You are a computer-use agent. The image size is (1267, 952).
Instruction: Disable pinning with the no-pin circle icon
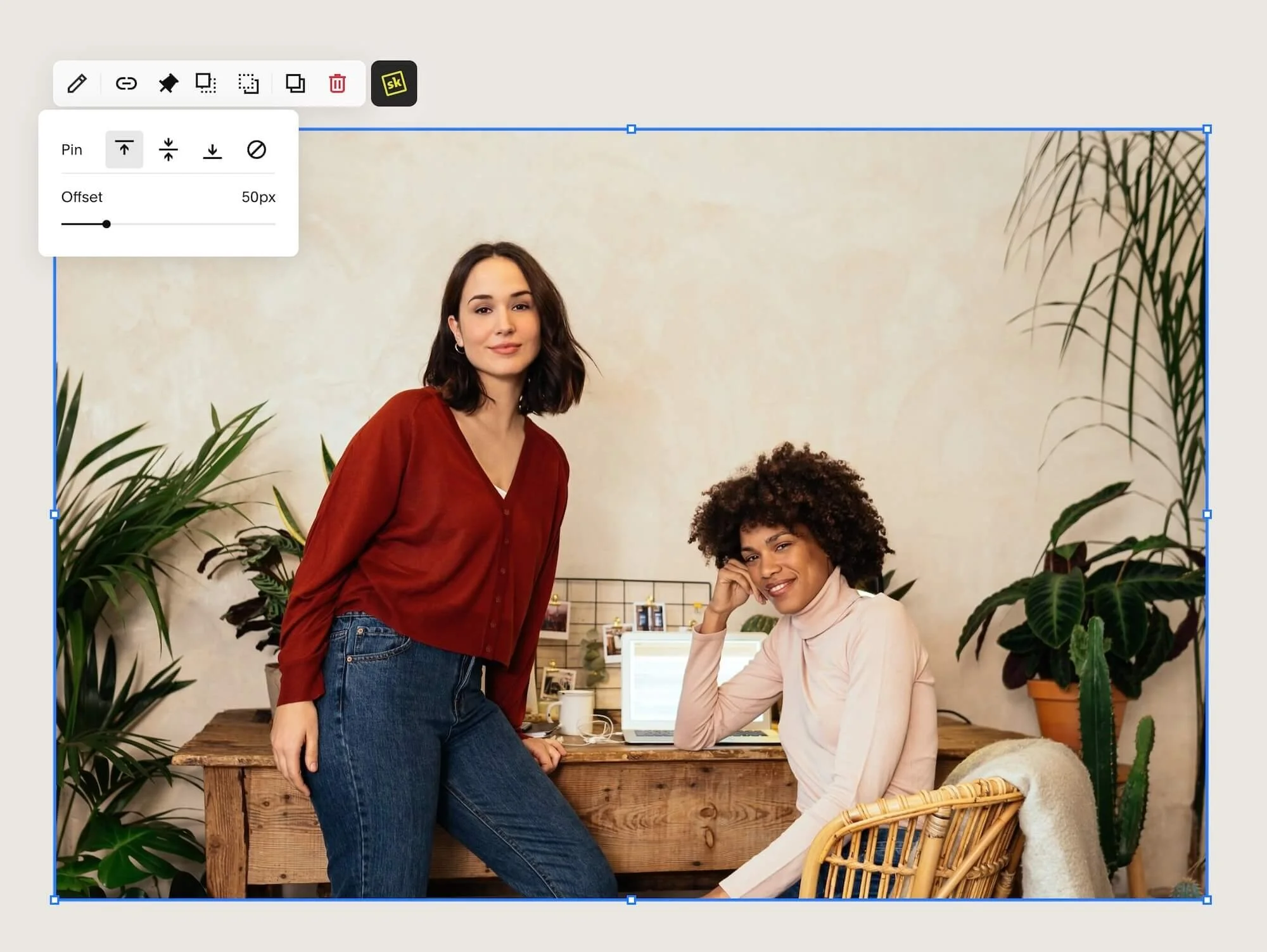[257, 149]
